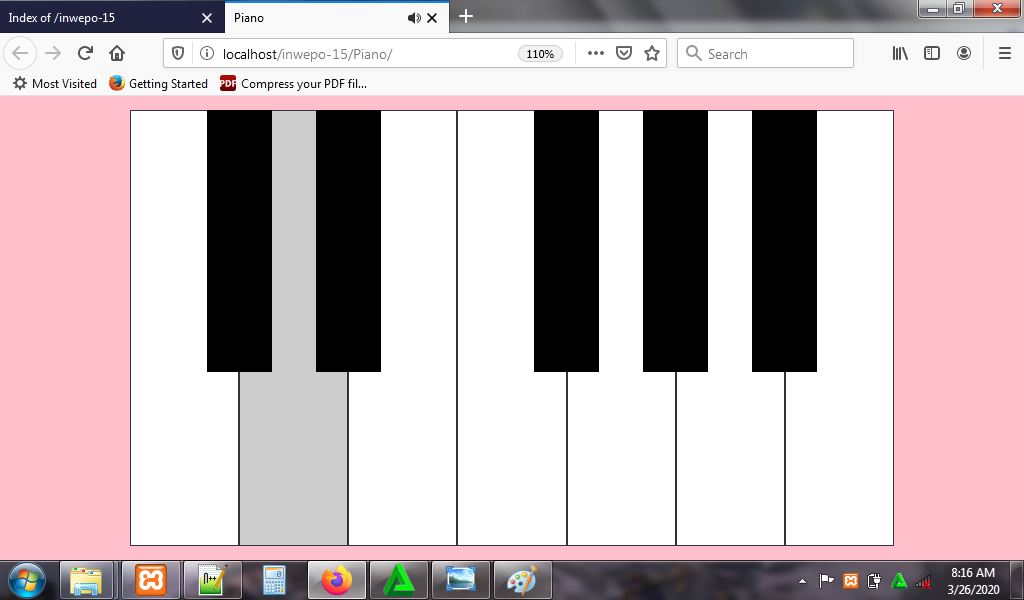Screen dimensions: 1024x600
Task: Close the Index of /inwepo-15 tab
Action: [207, 18]
